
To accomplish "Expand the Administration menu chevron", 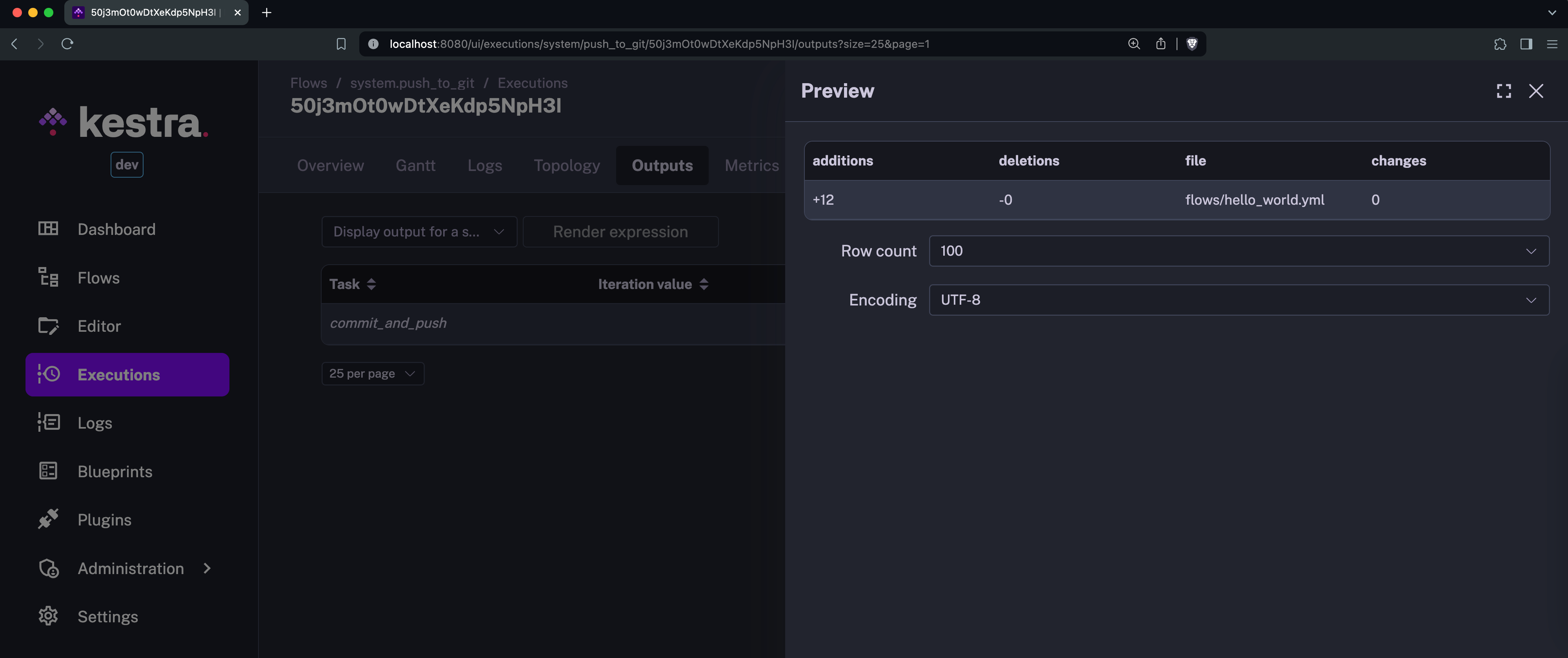I will pos(207,568).
